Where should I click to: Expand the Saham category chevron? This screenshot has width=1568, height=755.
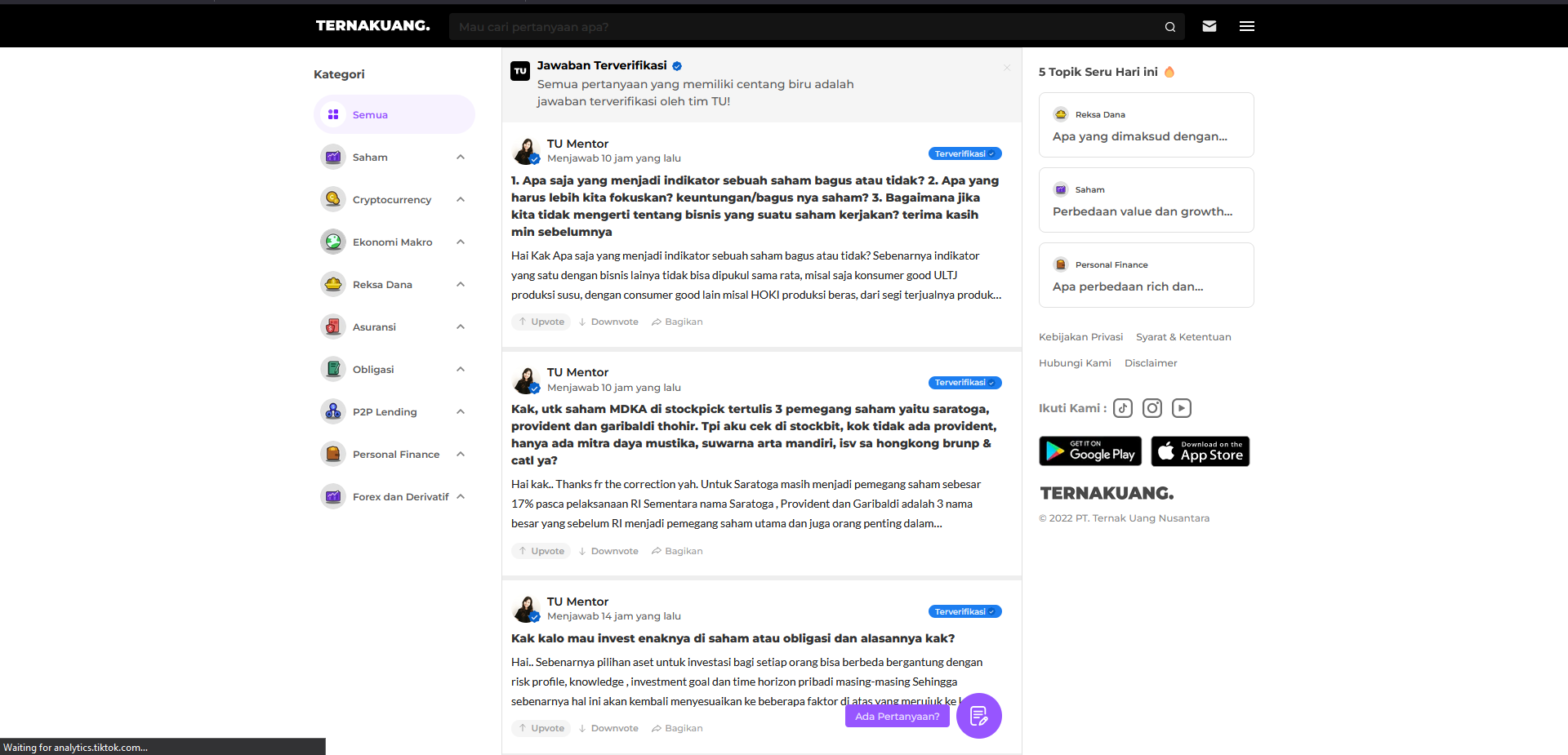(461, 157)
